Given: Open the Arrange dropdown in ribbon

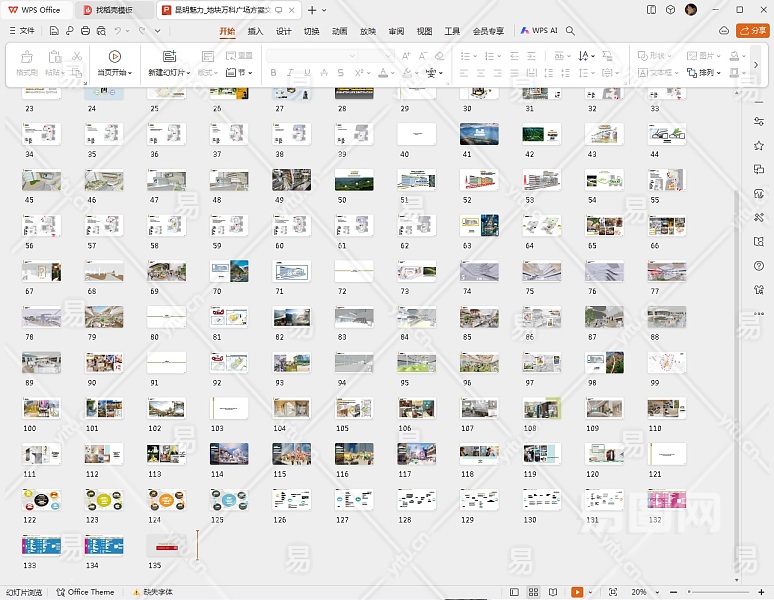Looking at the screenshot, I should (708, 73).
